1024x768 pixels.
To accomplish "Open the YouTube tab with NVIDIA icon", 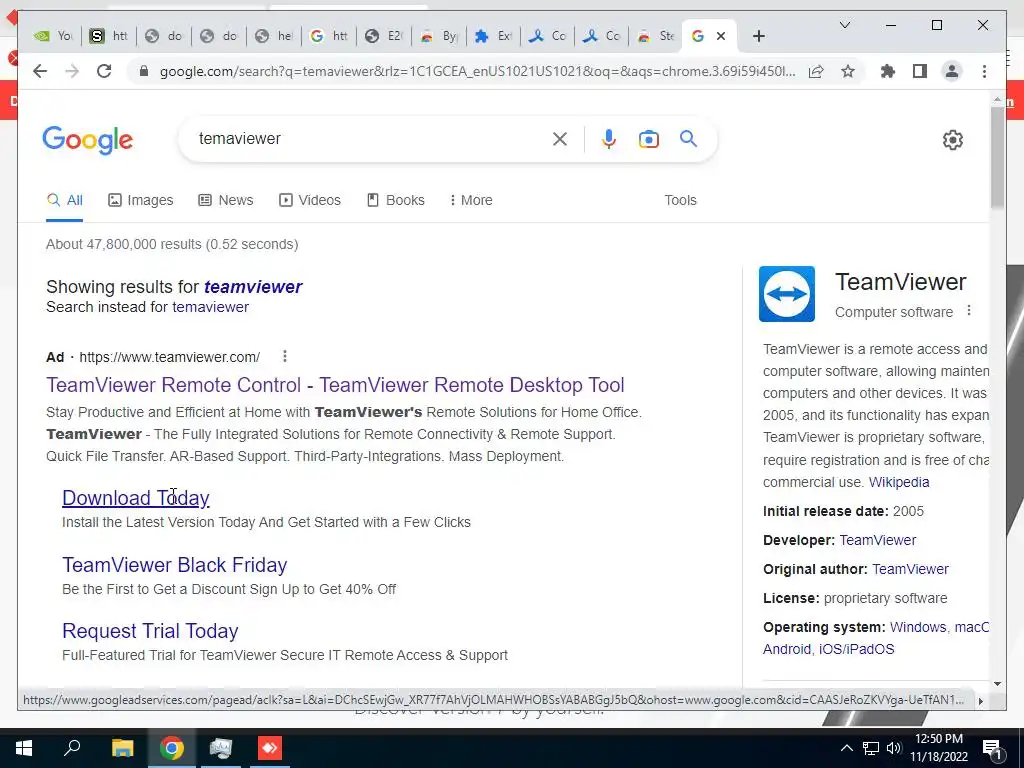I will [54, 36].
